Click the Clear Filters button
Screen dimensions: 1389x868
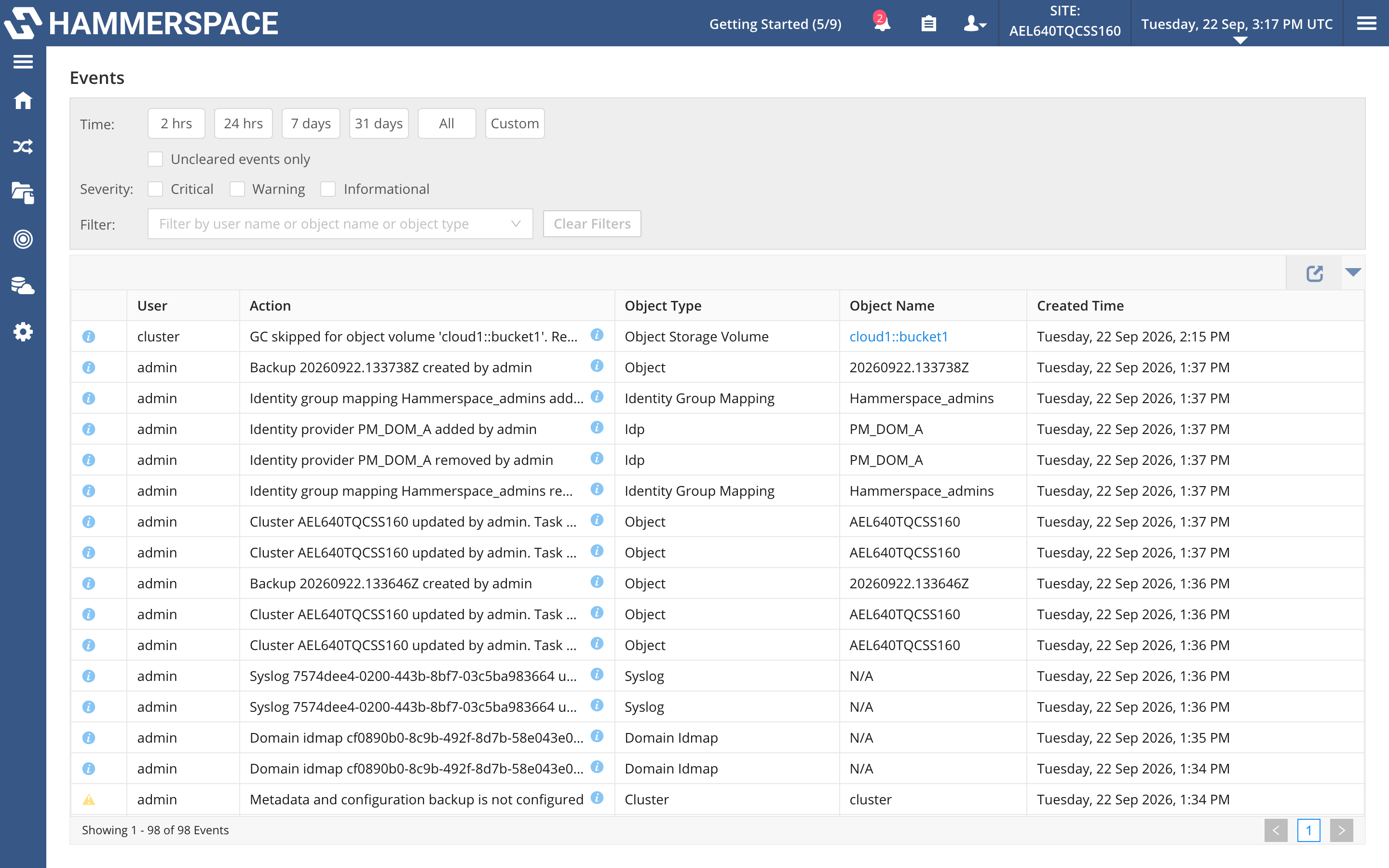(592, 224)
